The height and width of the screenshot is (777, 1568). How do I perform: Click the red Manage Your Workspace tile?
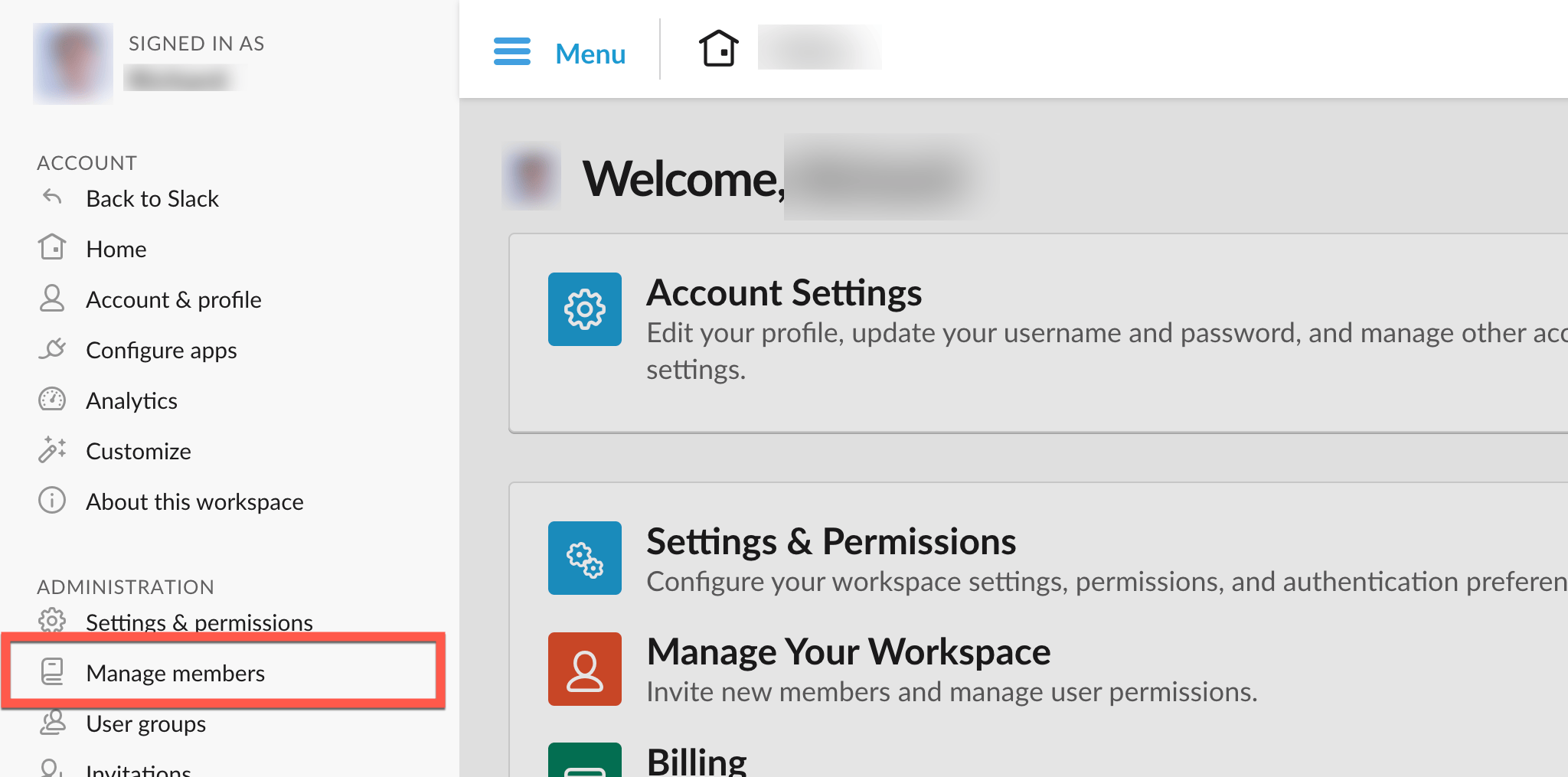coord(585,669)
